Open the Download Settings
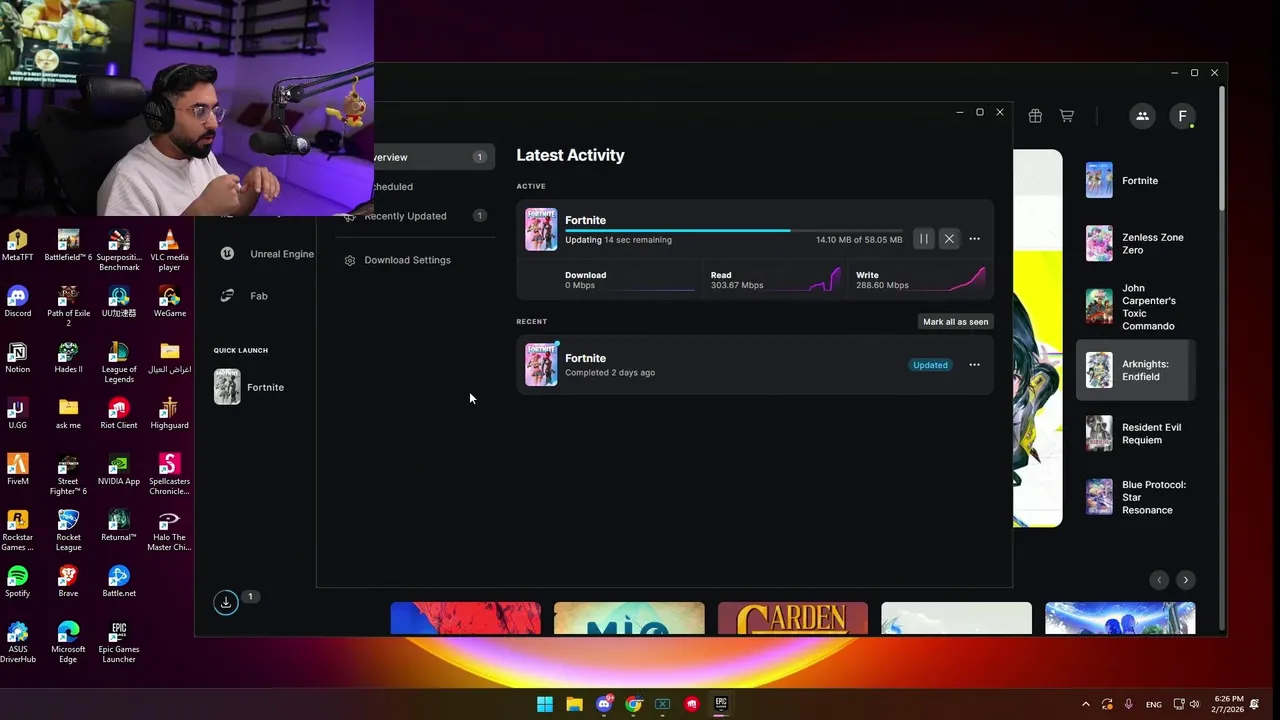The width and height of the screenshot is (1280, 720). [407, 260]
